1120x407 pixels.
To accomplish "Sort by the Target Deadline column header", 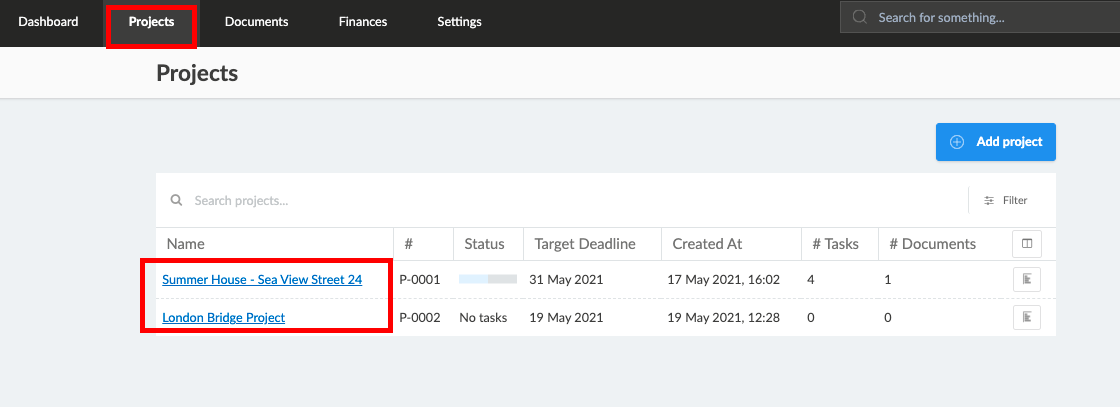I will (x=585, y=244).
